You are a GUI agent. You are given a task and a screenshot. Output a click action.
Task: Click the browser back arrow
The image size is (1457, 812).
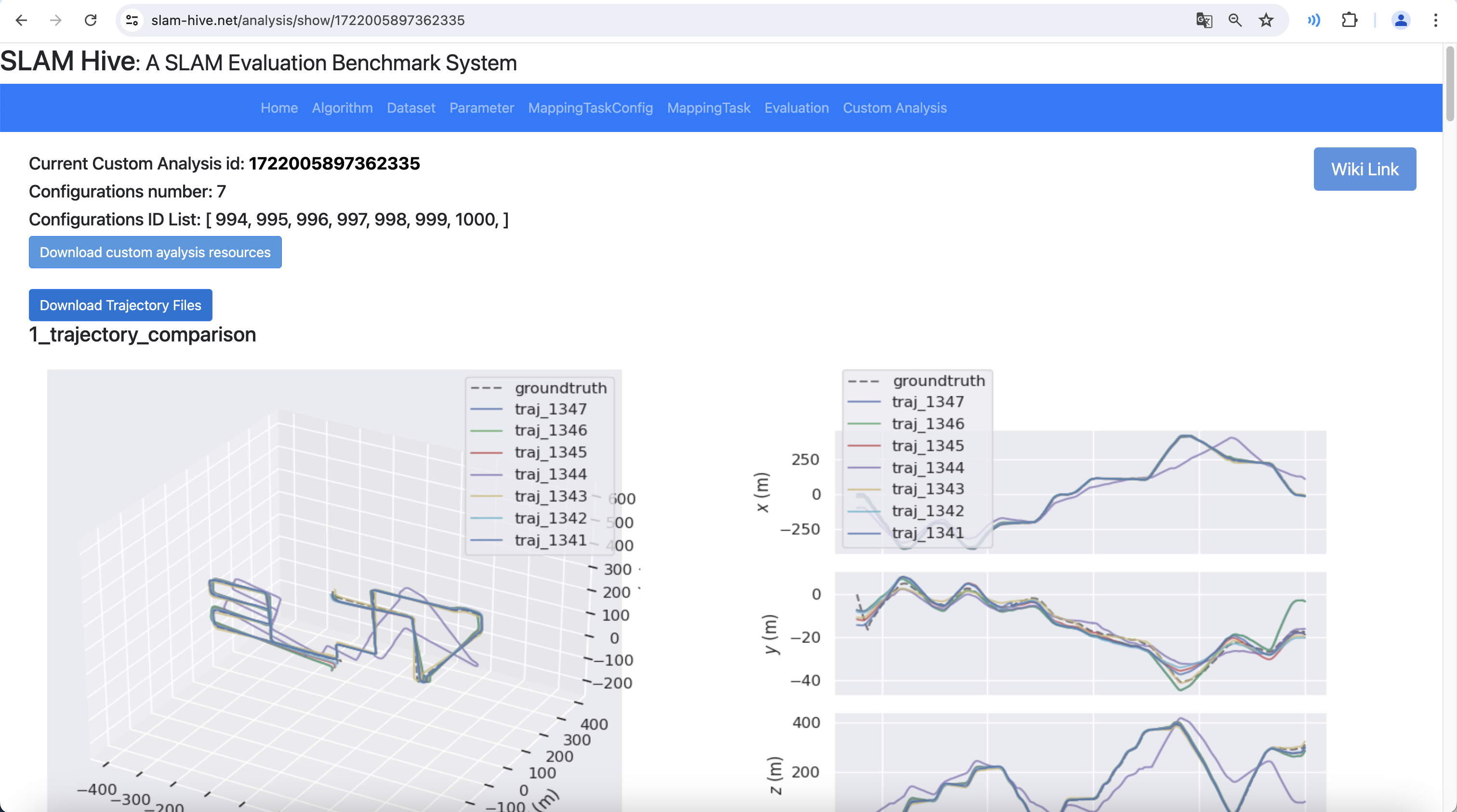22,20
